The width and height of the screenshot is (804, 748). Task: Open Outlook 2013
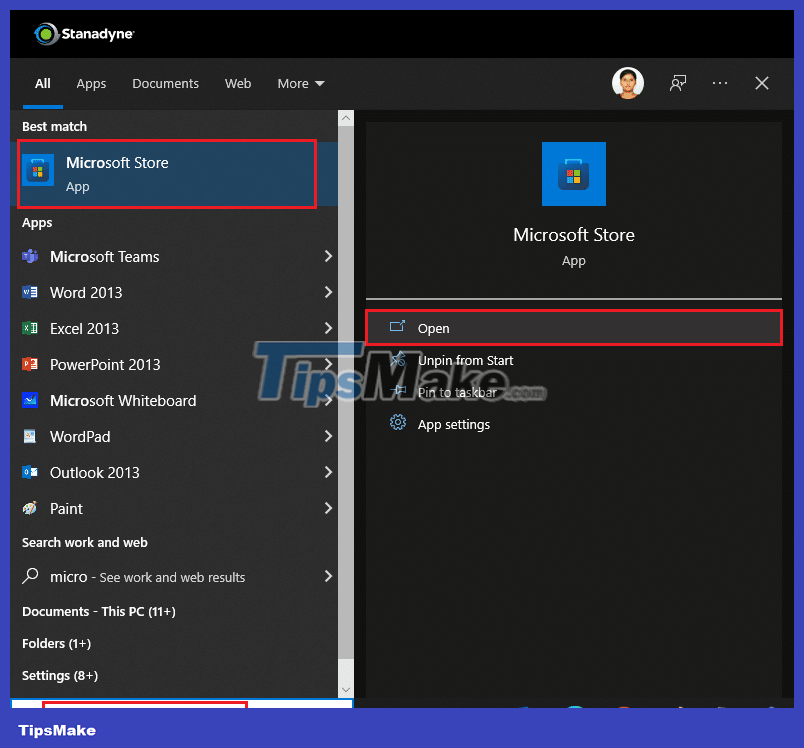coord(79,437)
